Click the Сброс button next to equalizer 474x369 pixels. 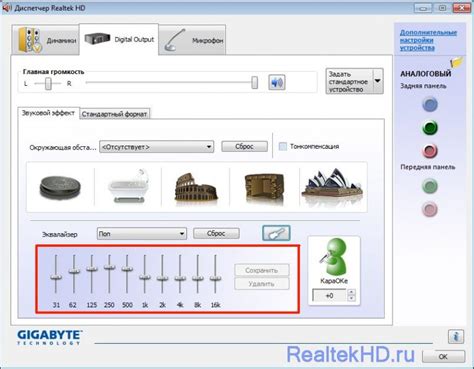(x=216, y=233)
